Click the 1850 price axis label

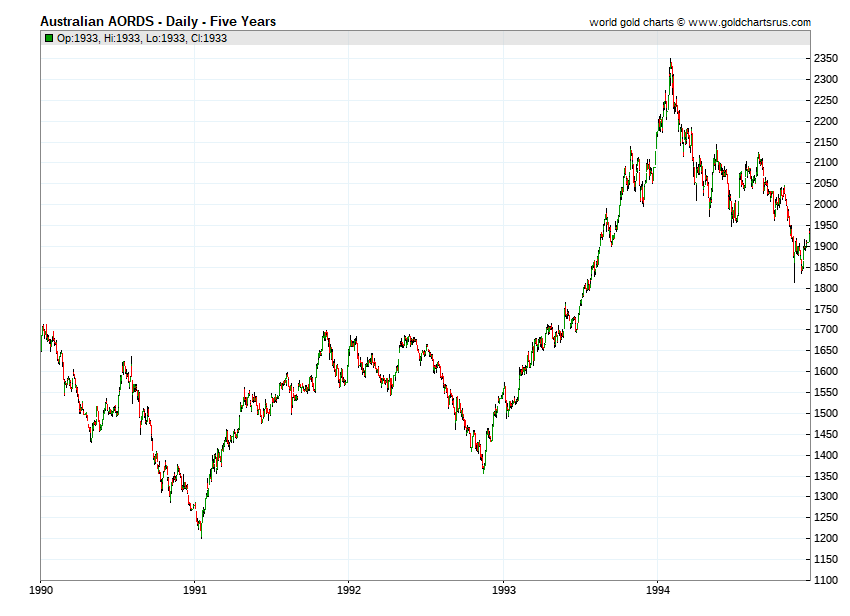click(826, 267)
